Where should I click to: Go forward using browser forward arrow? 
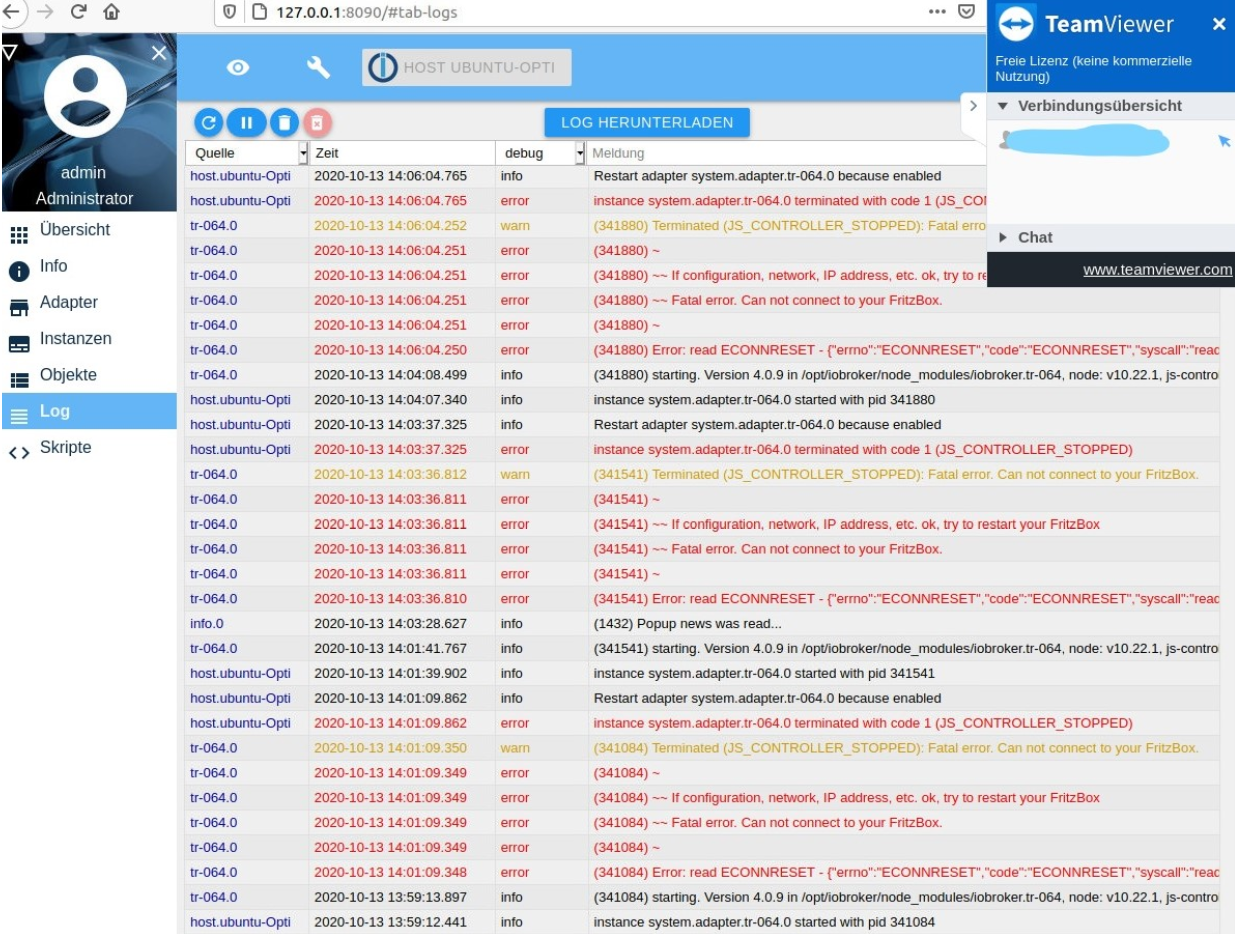point(45,10)
